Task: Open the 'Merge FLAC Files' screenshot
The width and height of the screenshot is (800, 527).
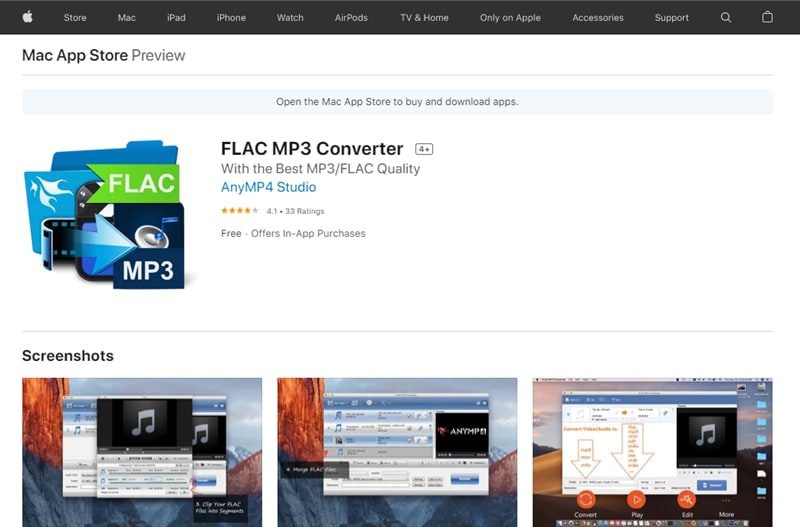Action: (x=397, y=452)
